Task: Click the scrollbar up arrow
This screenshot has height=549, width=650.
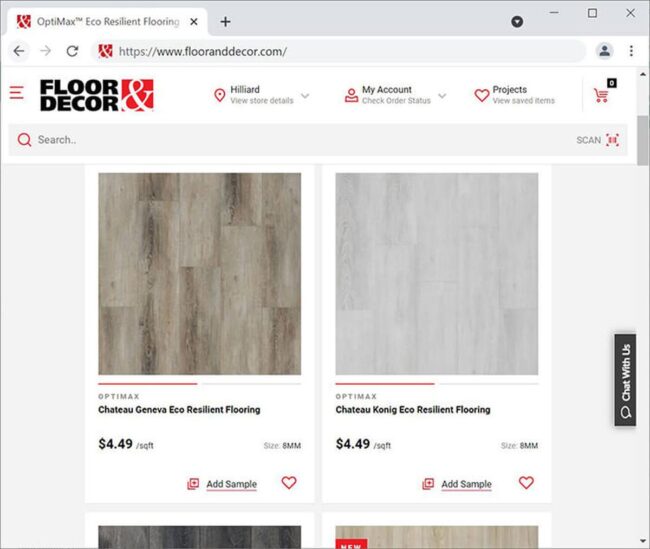Action: coord(643,75)
